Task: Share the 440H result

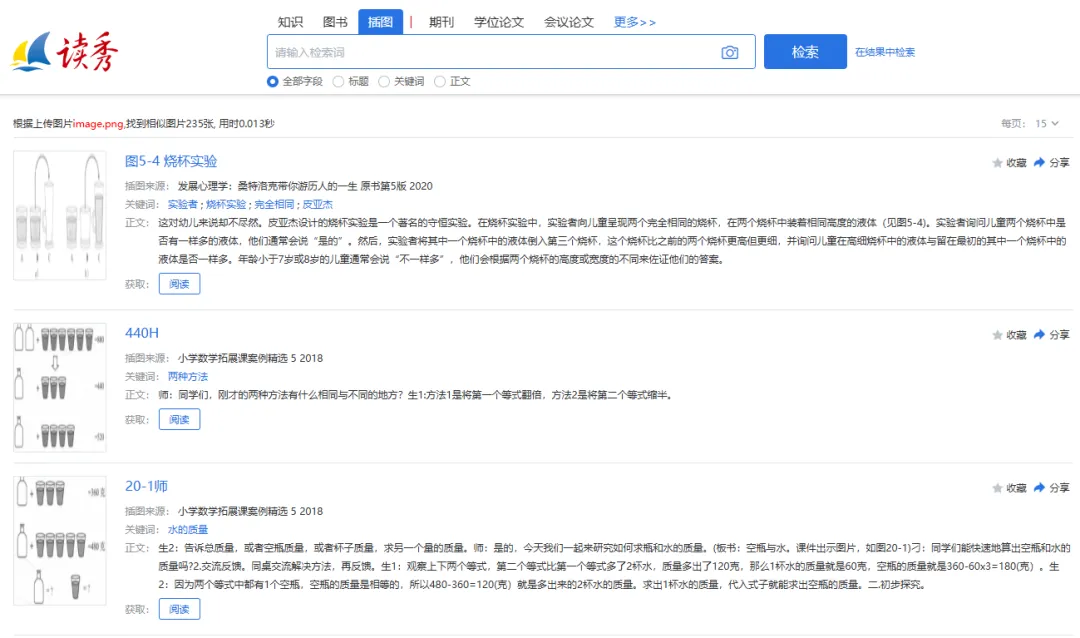Action: click(x=1040, y=334)
